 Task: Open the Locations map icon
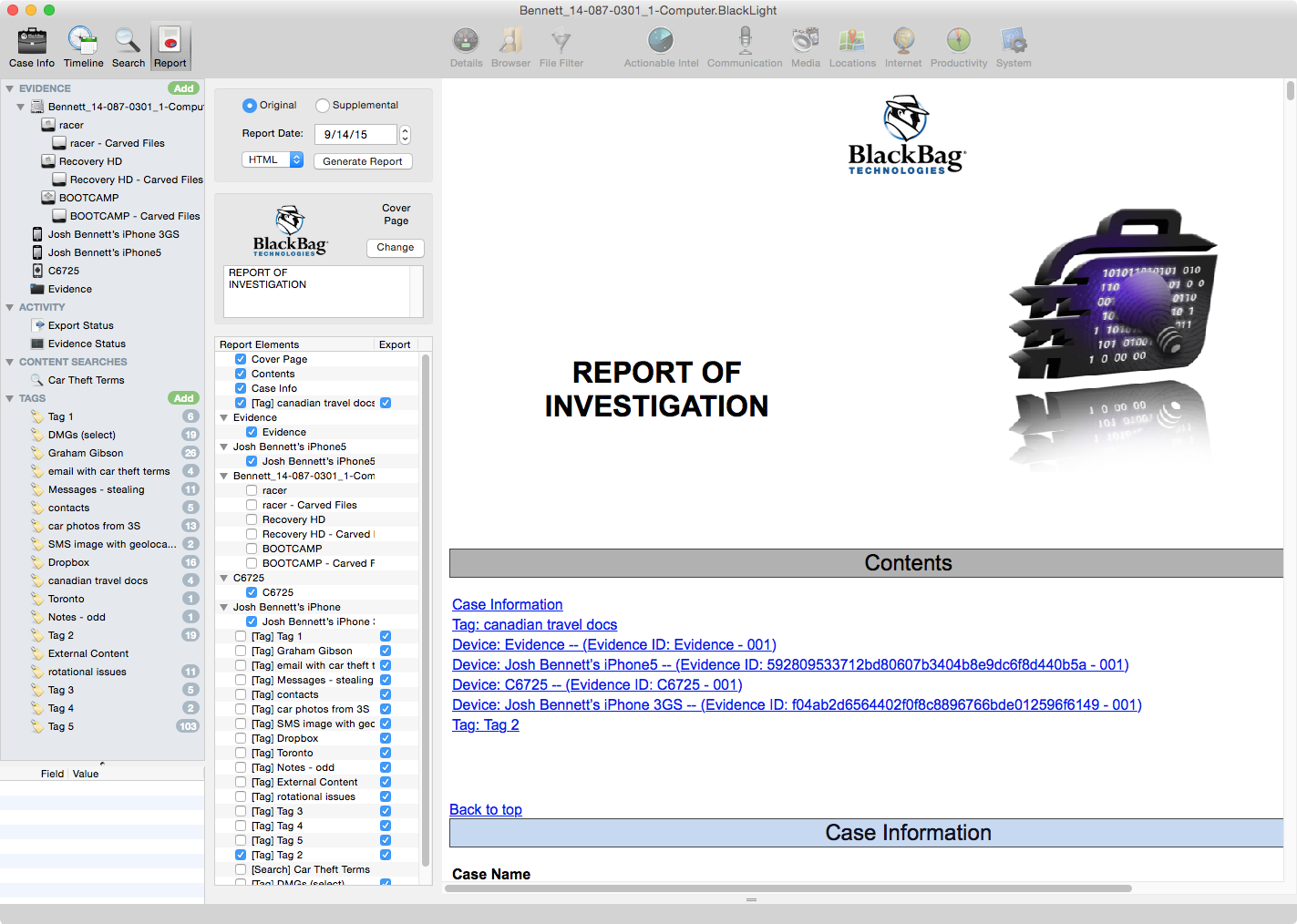(x=852, y=42)
